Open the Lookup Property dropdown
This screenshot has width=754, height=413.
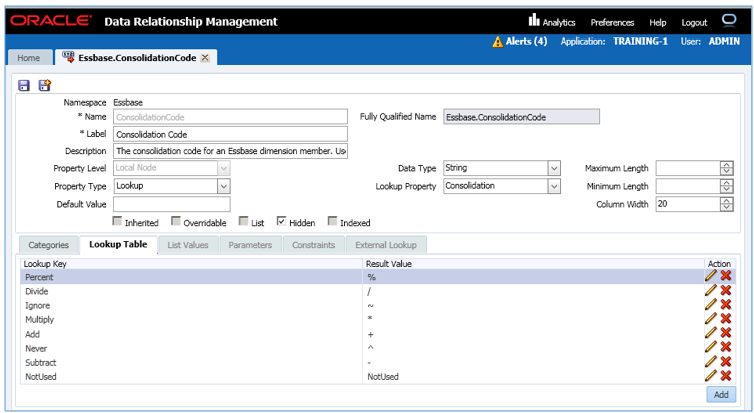(554, 186)
